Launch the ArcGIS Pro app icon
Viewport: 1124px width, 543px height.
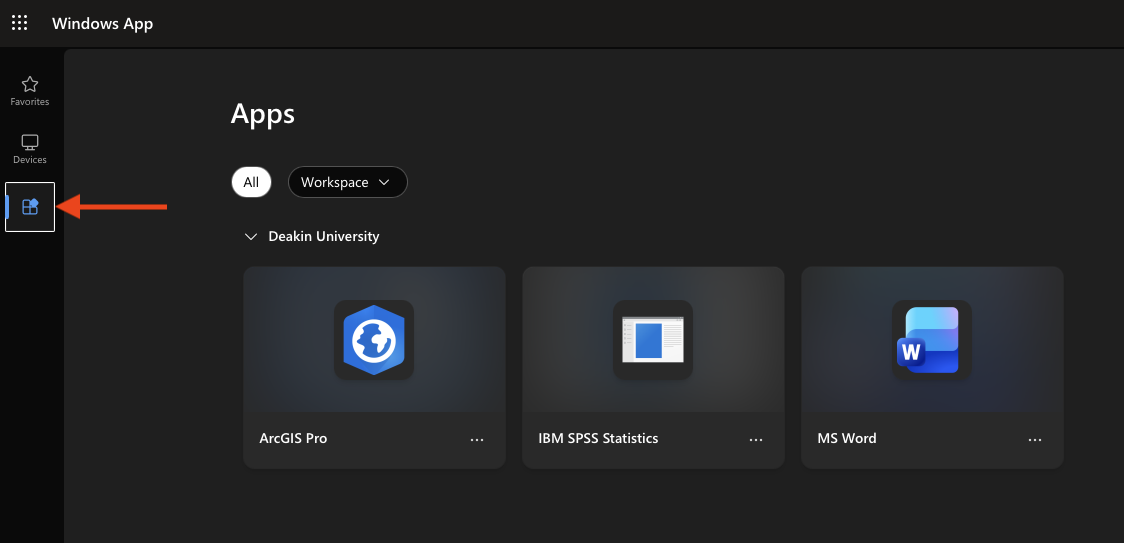point(373,340)
